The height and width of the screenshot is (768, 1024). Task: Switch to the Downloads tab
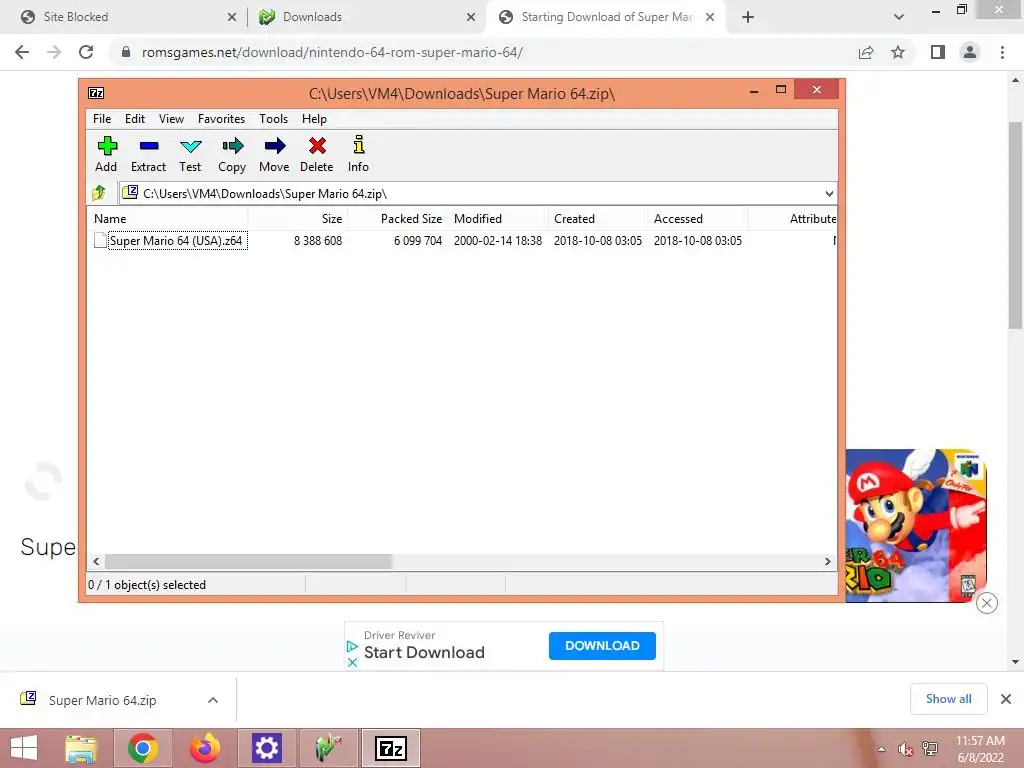[366, 17]
